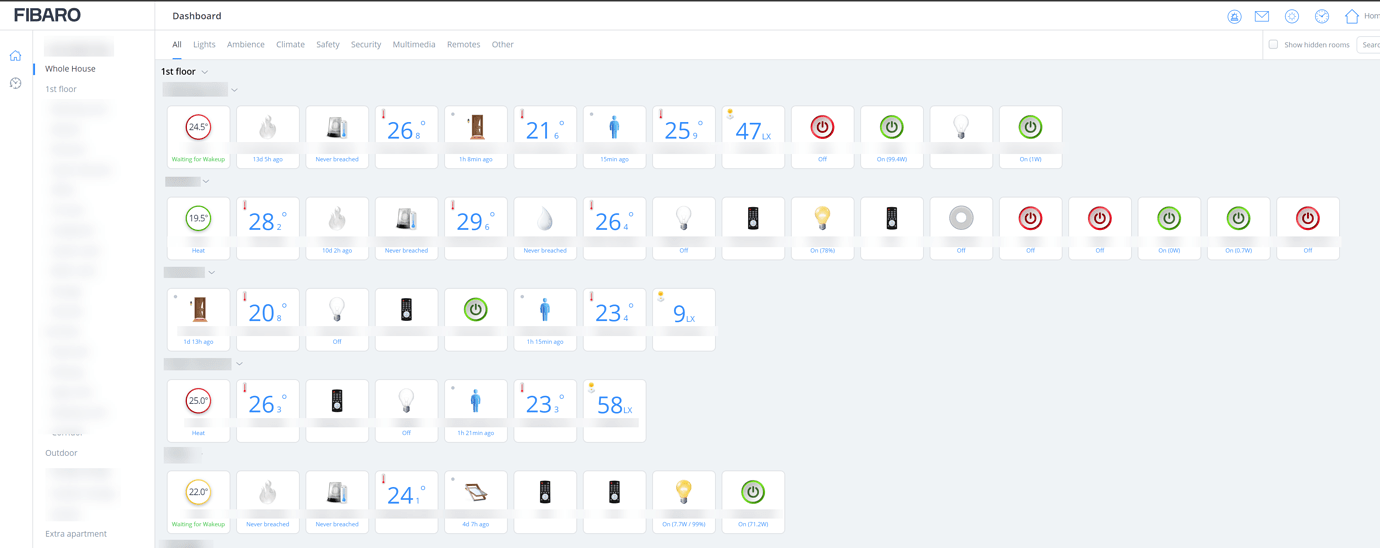The height and width of the screenshot is (548, 1380).
Task: Collapse the 1st floor section chevron
Action: pos(205,72)
